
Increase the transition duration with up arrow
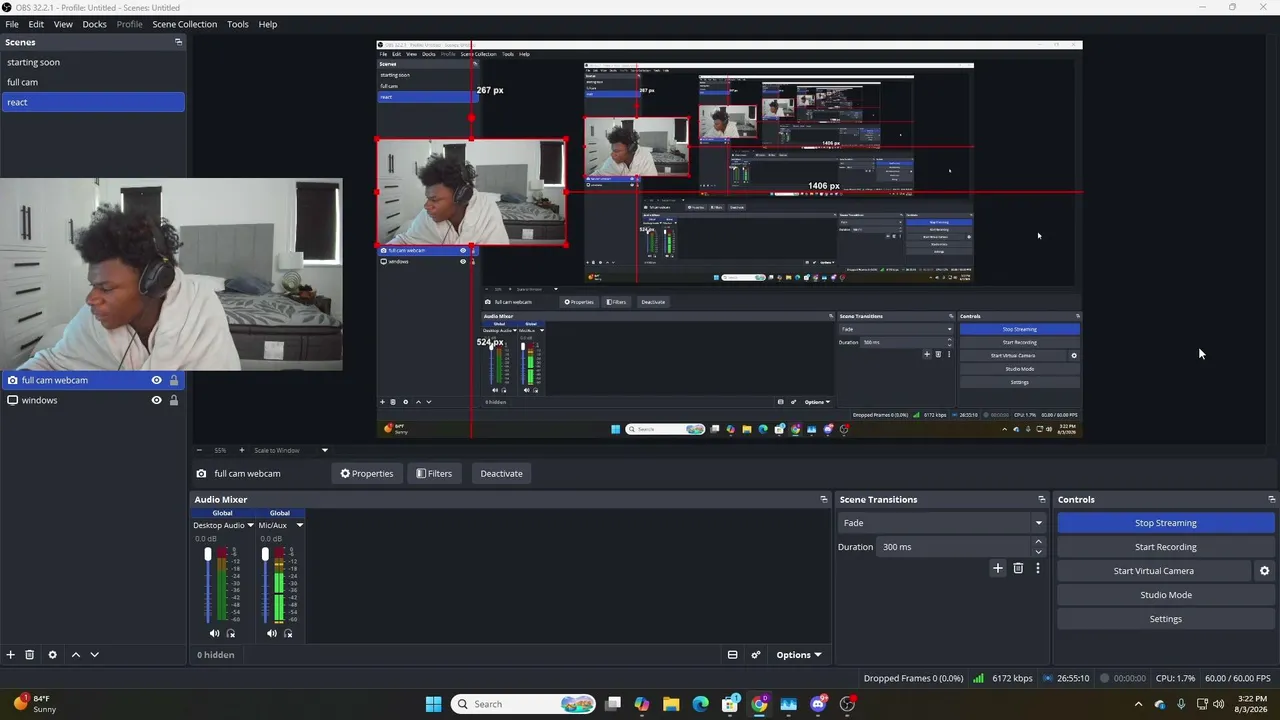pos(1038,542)
